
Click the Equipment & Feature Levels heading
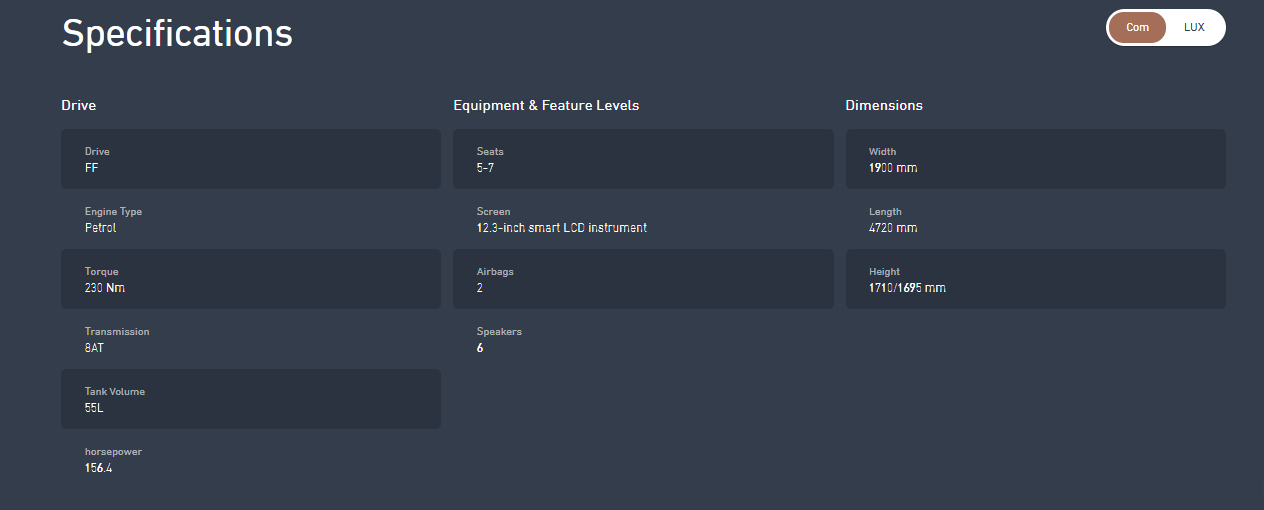(x=546, y=105)
